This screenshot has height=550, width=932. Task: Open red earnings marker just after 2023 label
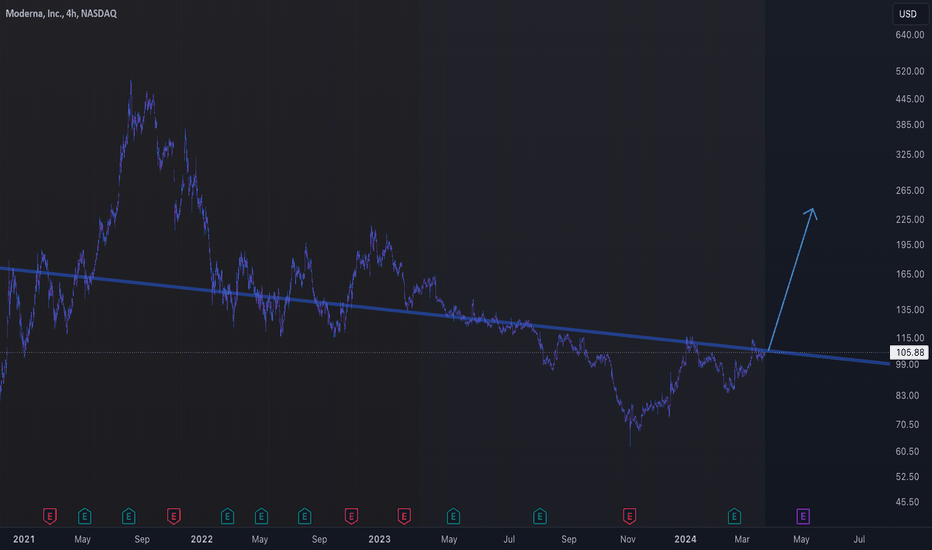pyautogui.click(x=404, y=516)
